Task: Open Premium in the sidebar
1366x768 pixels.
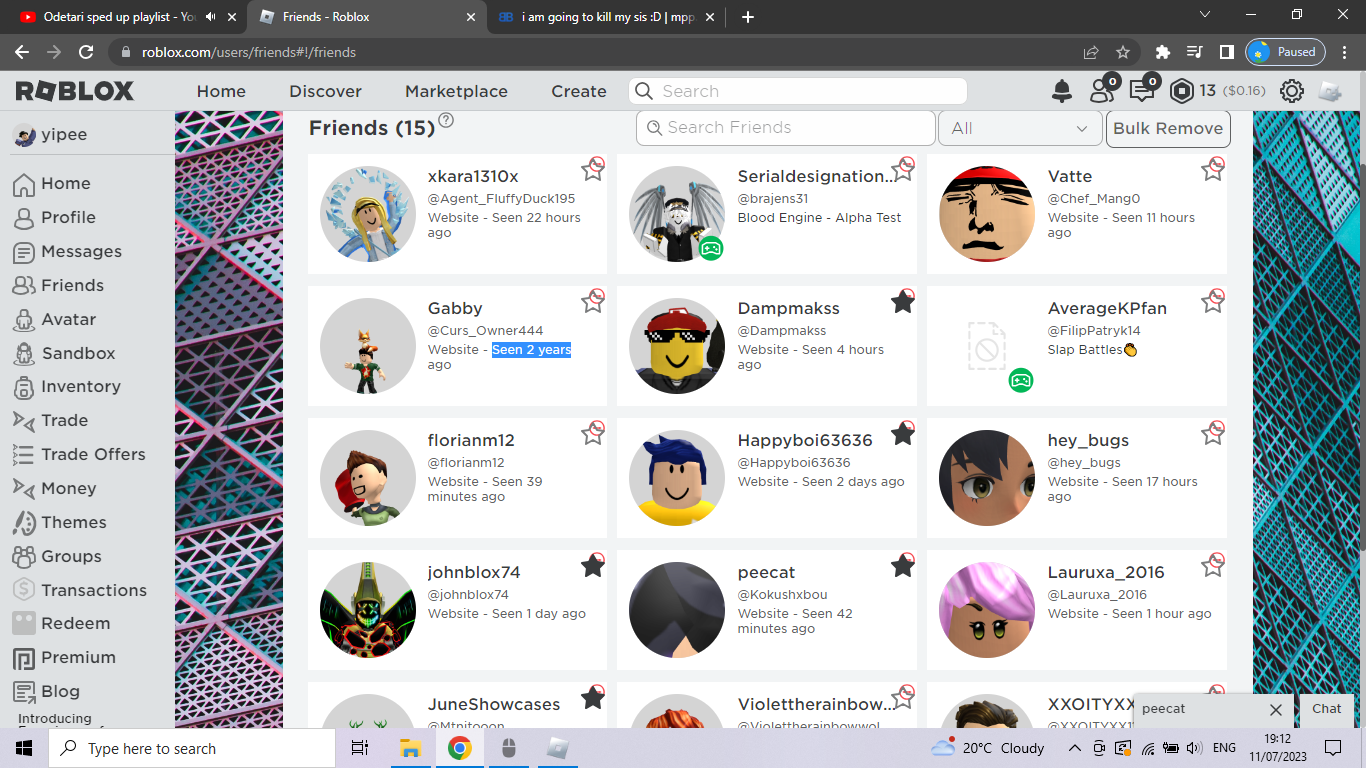Action: click(x=78, y=657)
